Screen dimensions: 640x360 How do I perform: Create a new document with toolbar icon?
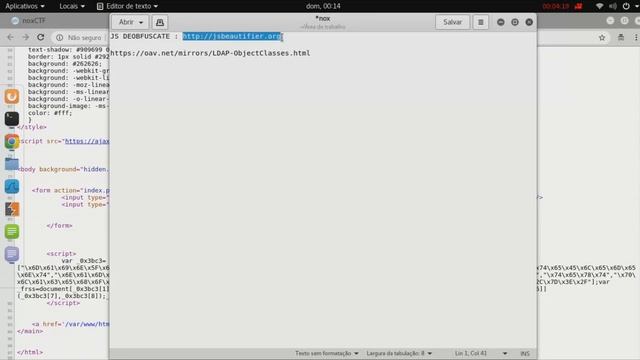(160, 22)
